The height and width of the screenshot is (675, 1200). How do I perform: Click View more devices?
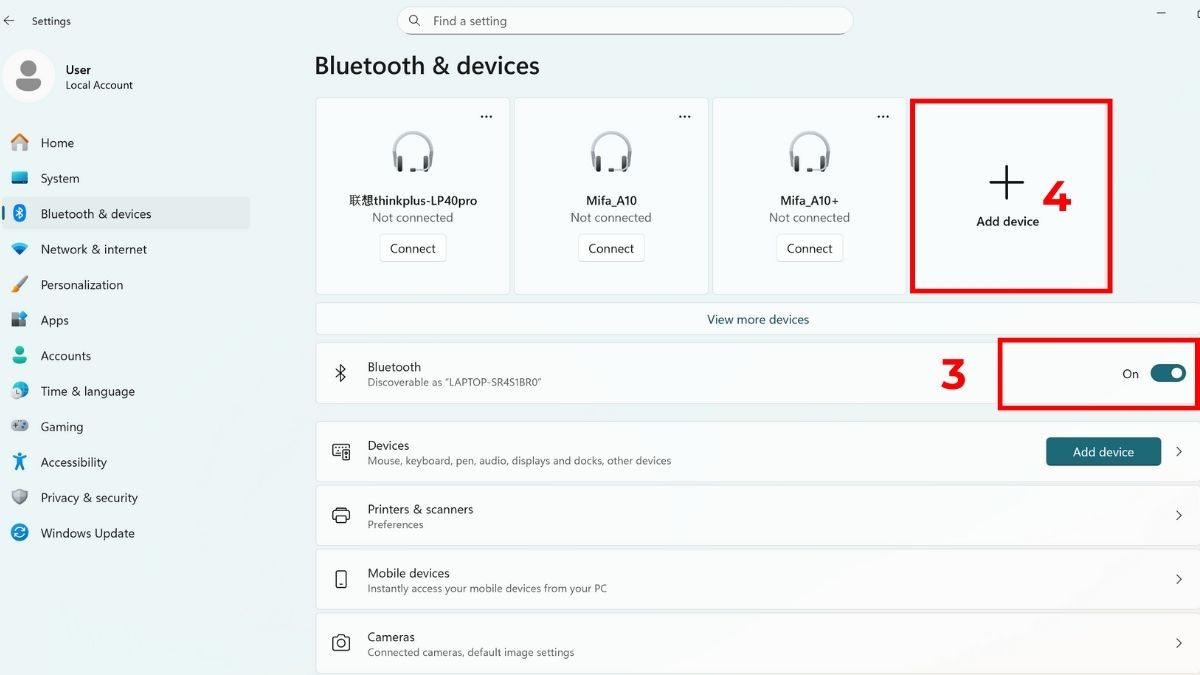click(758, 319)
